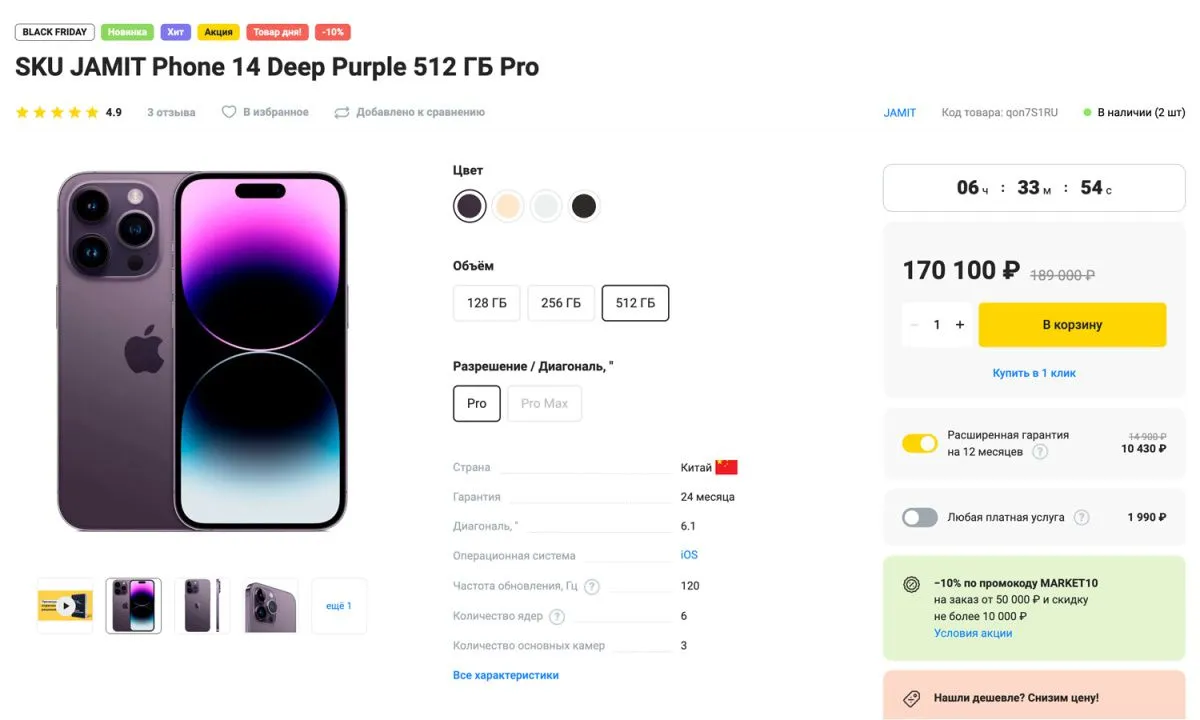Screen dimensions: 1200x720
Task: Choose the Pro Max model option
Action: pyautogui.click(x=544, y=403)
